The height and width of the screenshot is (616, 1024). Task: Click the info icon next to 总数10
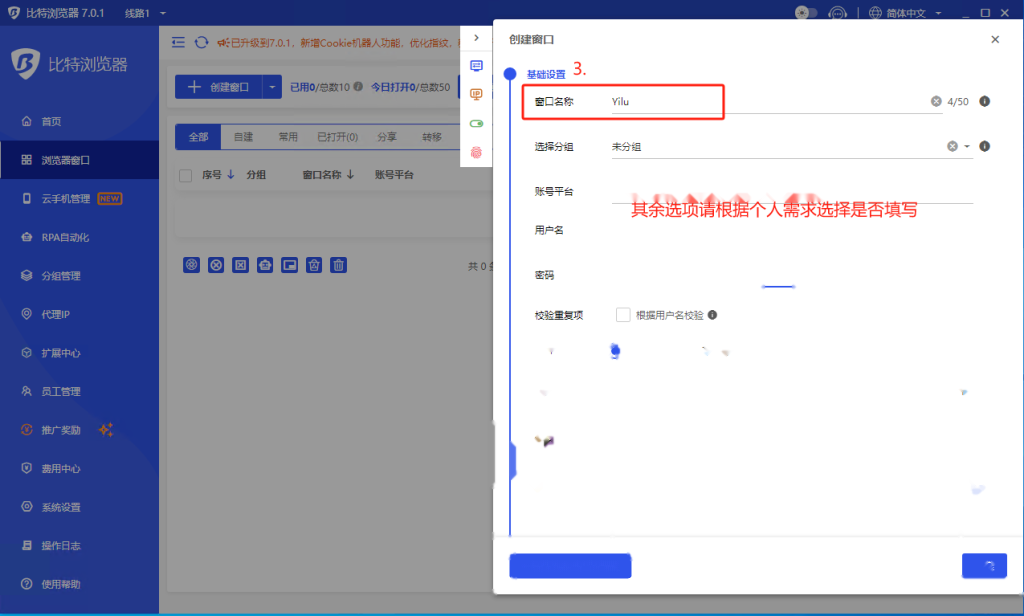point(358,86)
